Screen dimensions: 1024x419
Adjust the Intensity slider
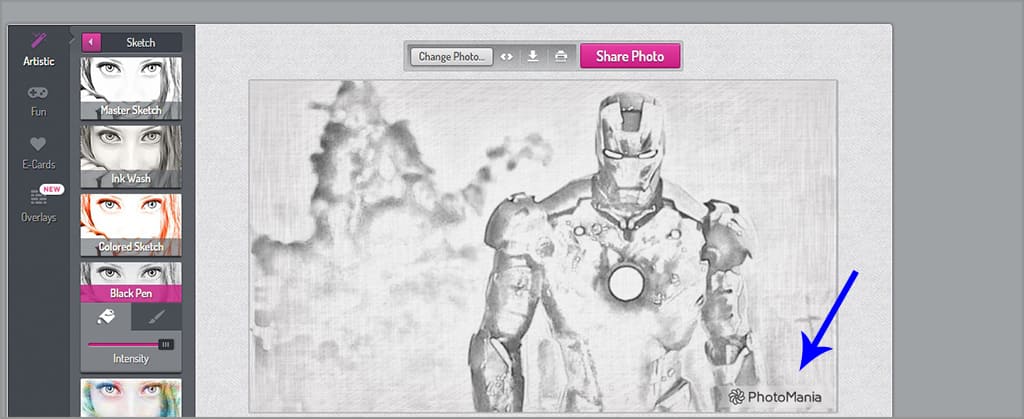165,344
